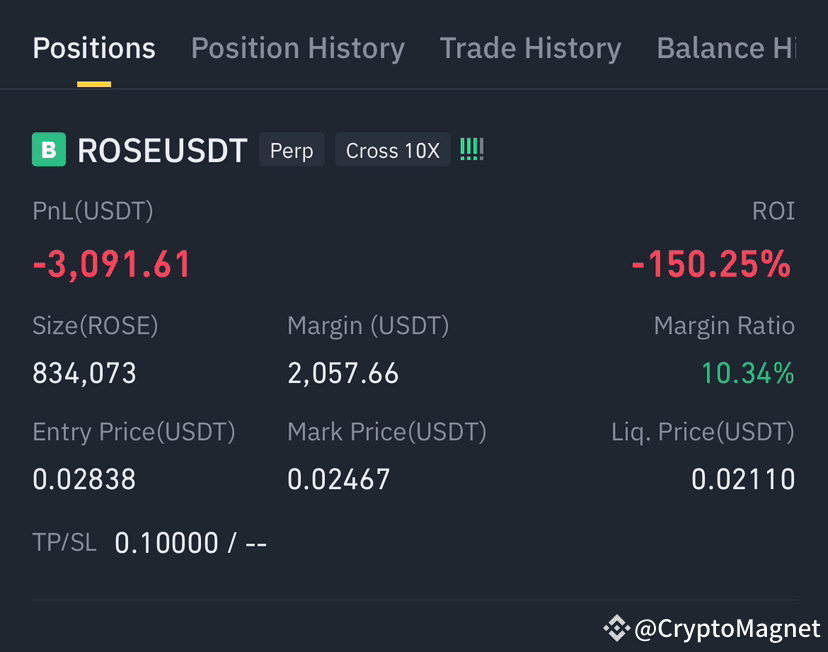Screen dimensions: 828x652
Task: Select the Positions tab
Action: pyautogui.click(x=93, y=47)
